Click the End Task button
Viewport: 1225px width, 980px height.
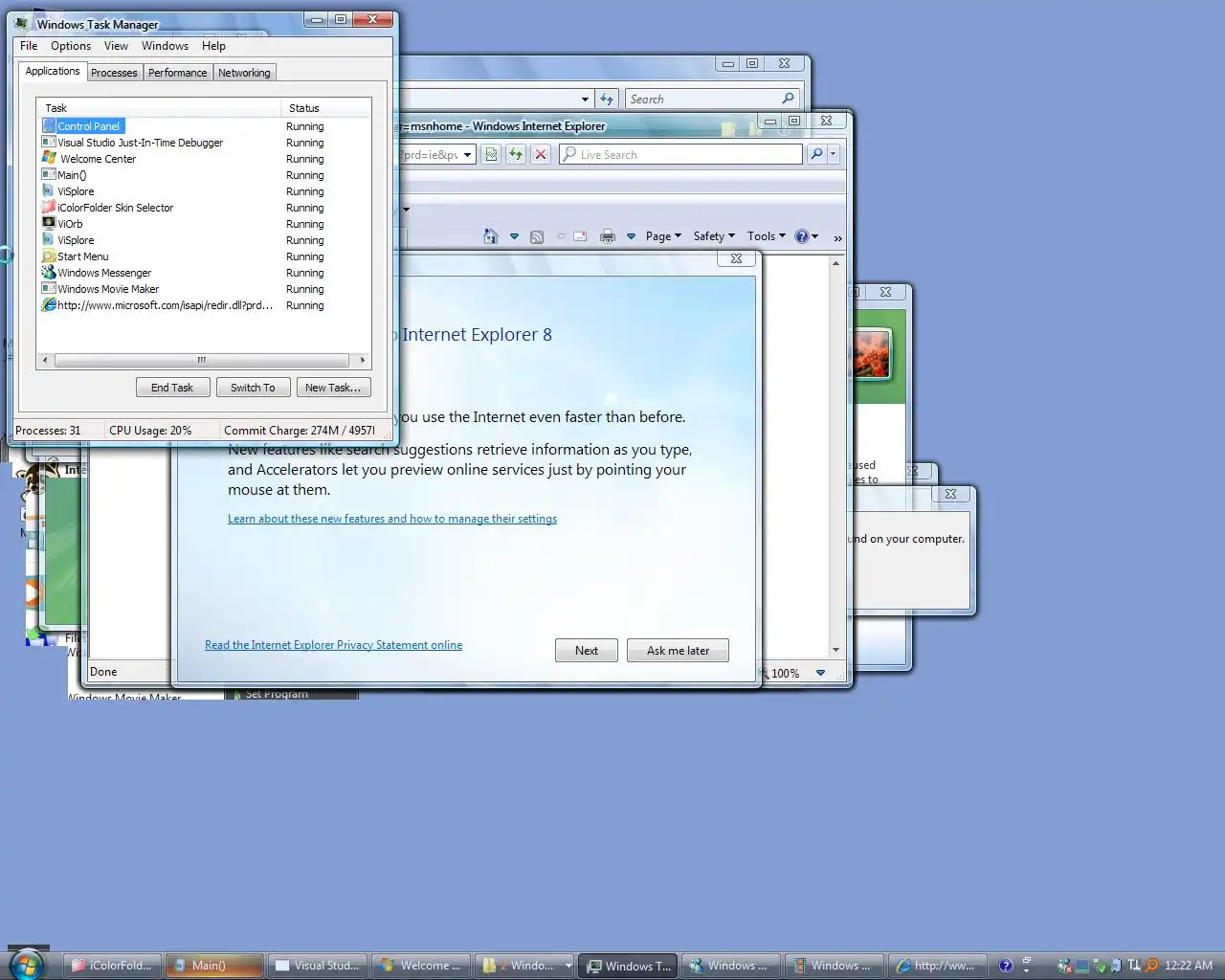(x=172, y=388)
